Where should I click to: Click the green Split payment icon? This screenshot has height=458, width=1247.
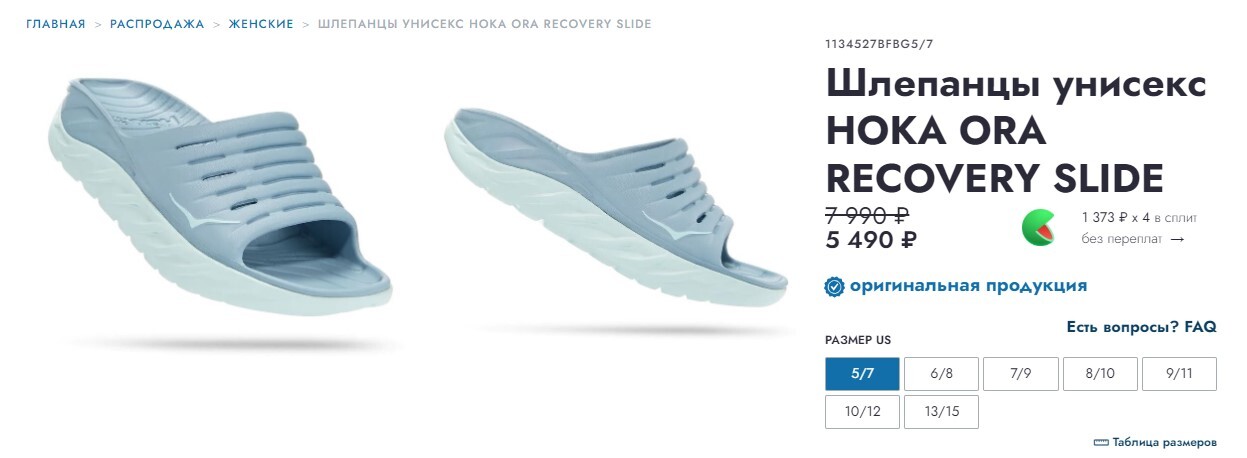click(x=1039, y=228)
